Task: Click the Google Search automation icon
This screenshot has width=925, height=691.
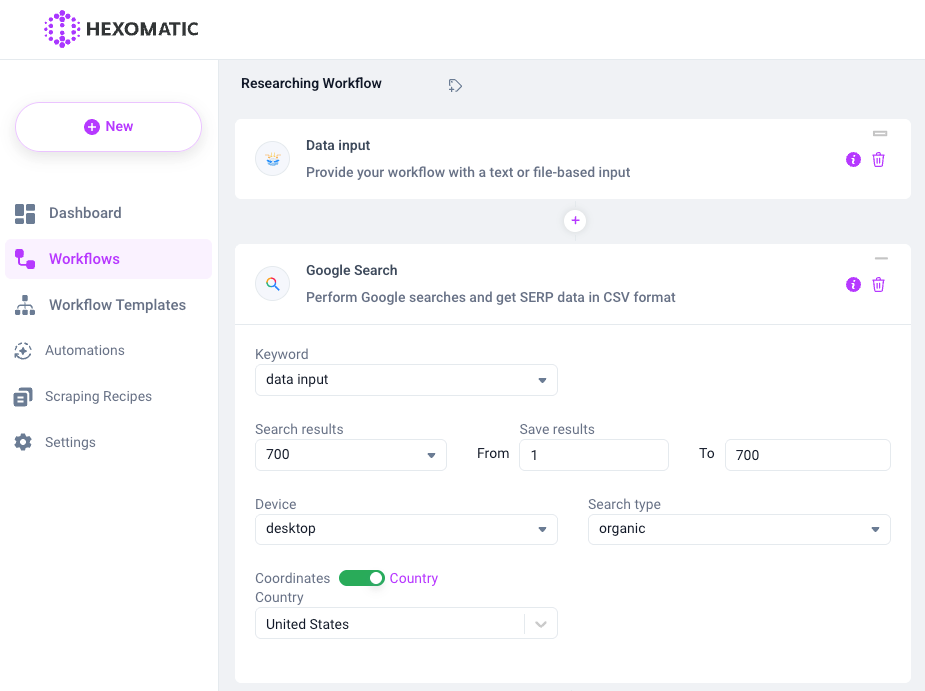Action: coord(272,285)
